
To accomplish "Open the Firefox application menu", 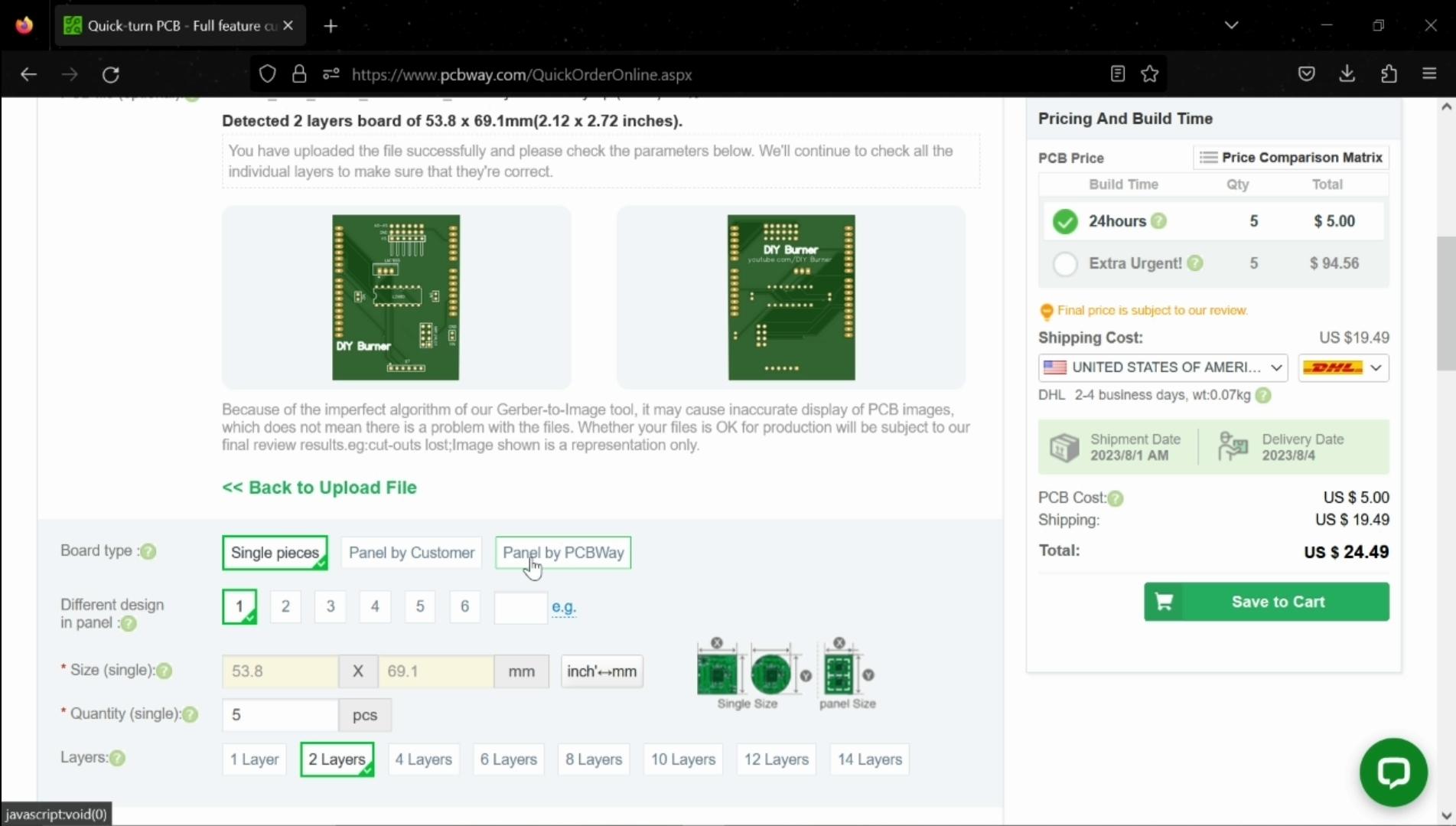I will [x=1429, y=73].
